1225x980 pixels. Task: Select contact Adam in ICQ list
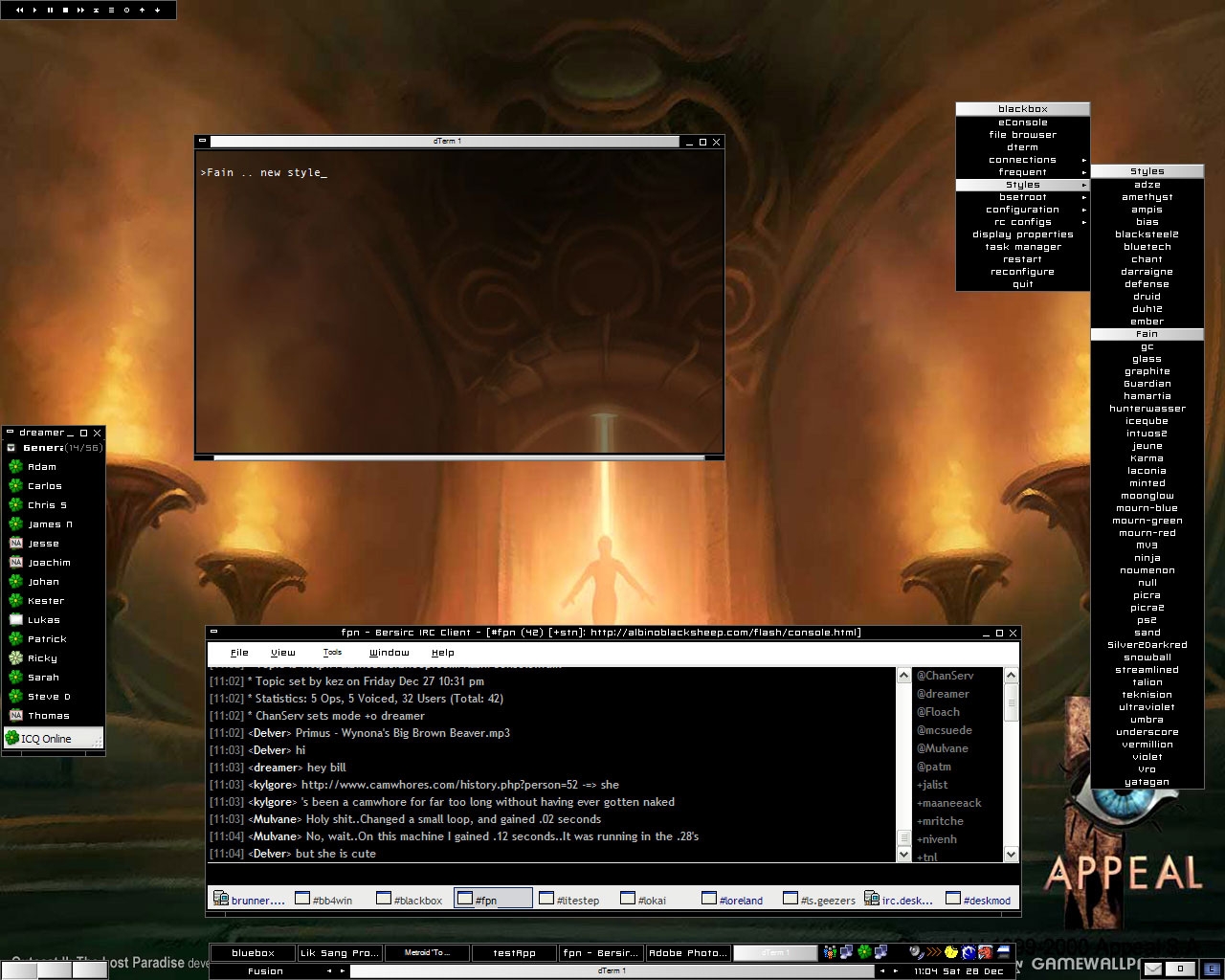pyautogui.click(x=53, y=467)
